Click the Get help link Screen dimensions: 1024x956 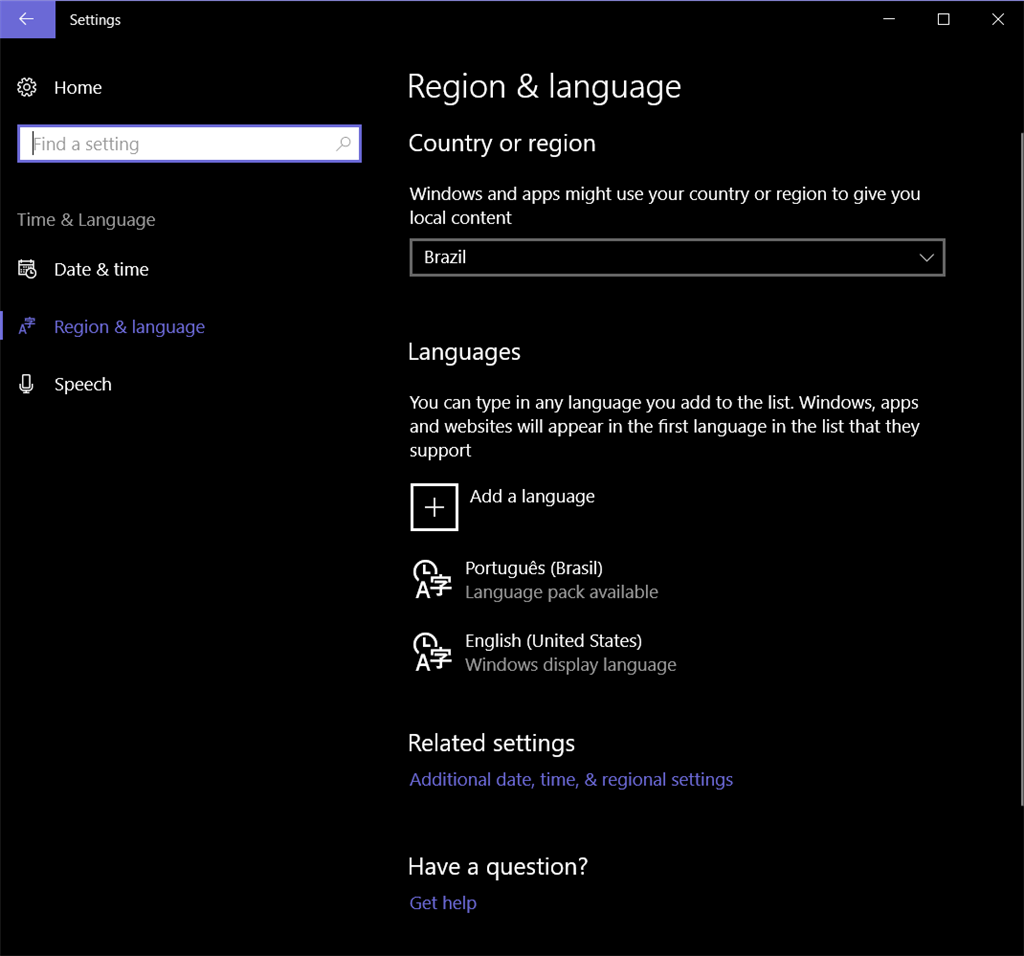[x=443, y=902]
